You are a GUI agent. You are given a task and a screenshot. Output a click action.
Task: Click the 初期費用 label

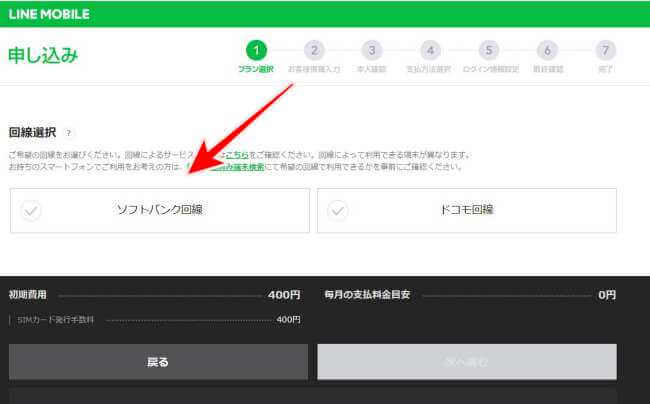point(28,295)
